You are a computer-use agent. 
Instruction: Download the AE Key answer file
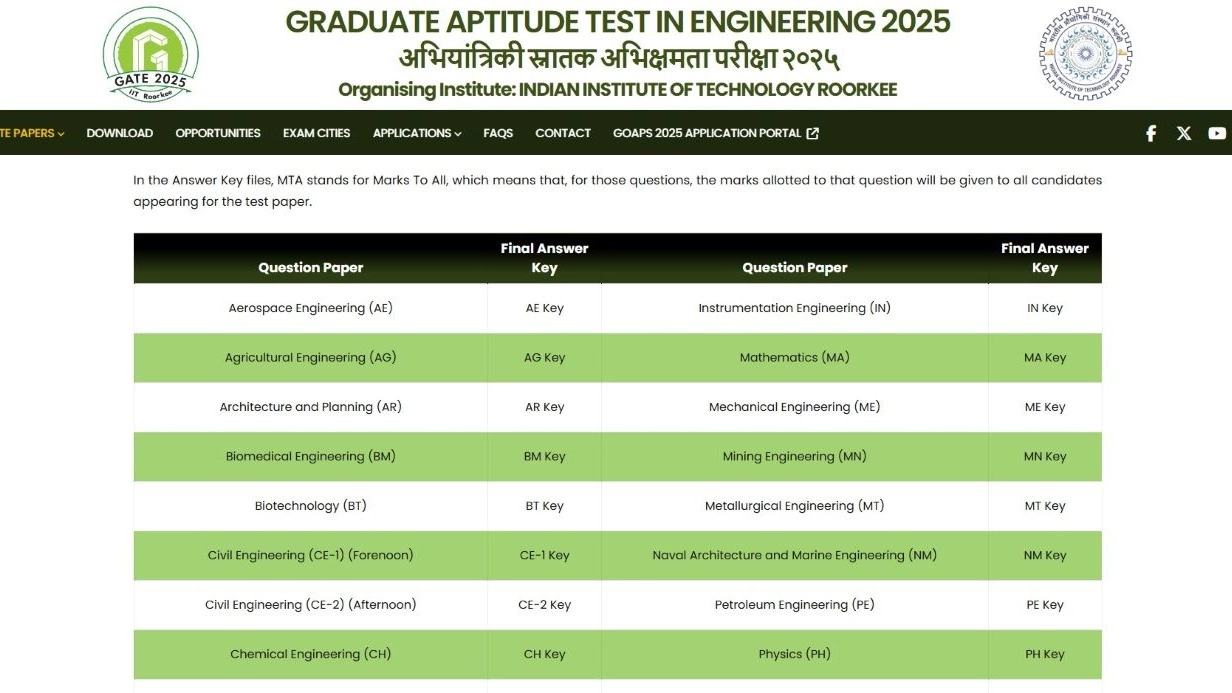click(544, 308)
